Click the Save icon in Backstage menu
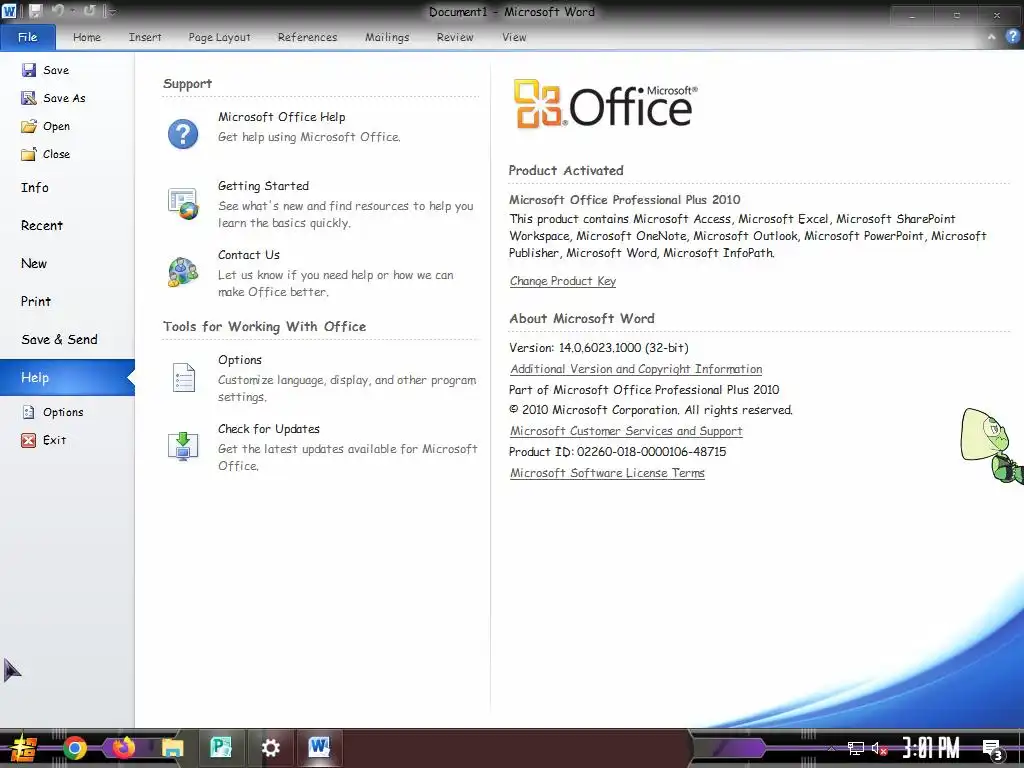Screen dimensions: 1024x768 29,70
